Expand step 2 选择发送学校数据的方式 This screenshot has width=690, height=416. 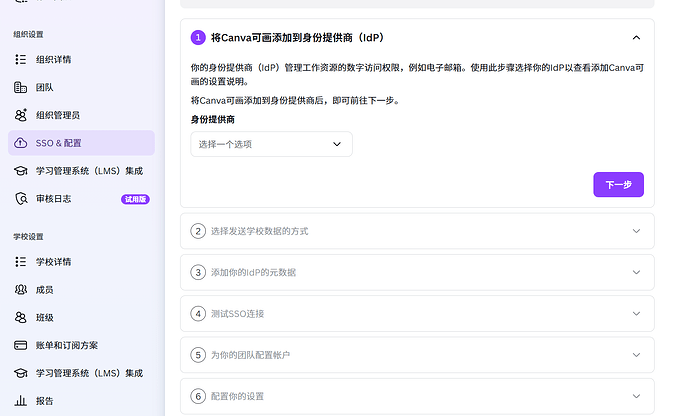pyautogui.click(x=417, y=231)
